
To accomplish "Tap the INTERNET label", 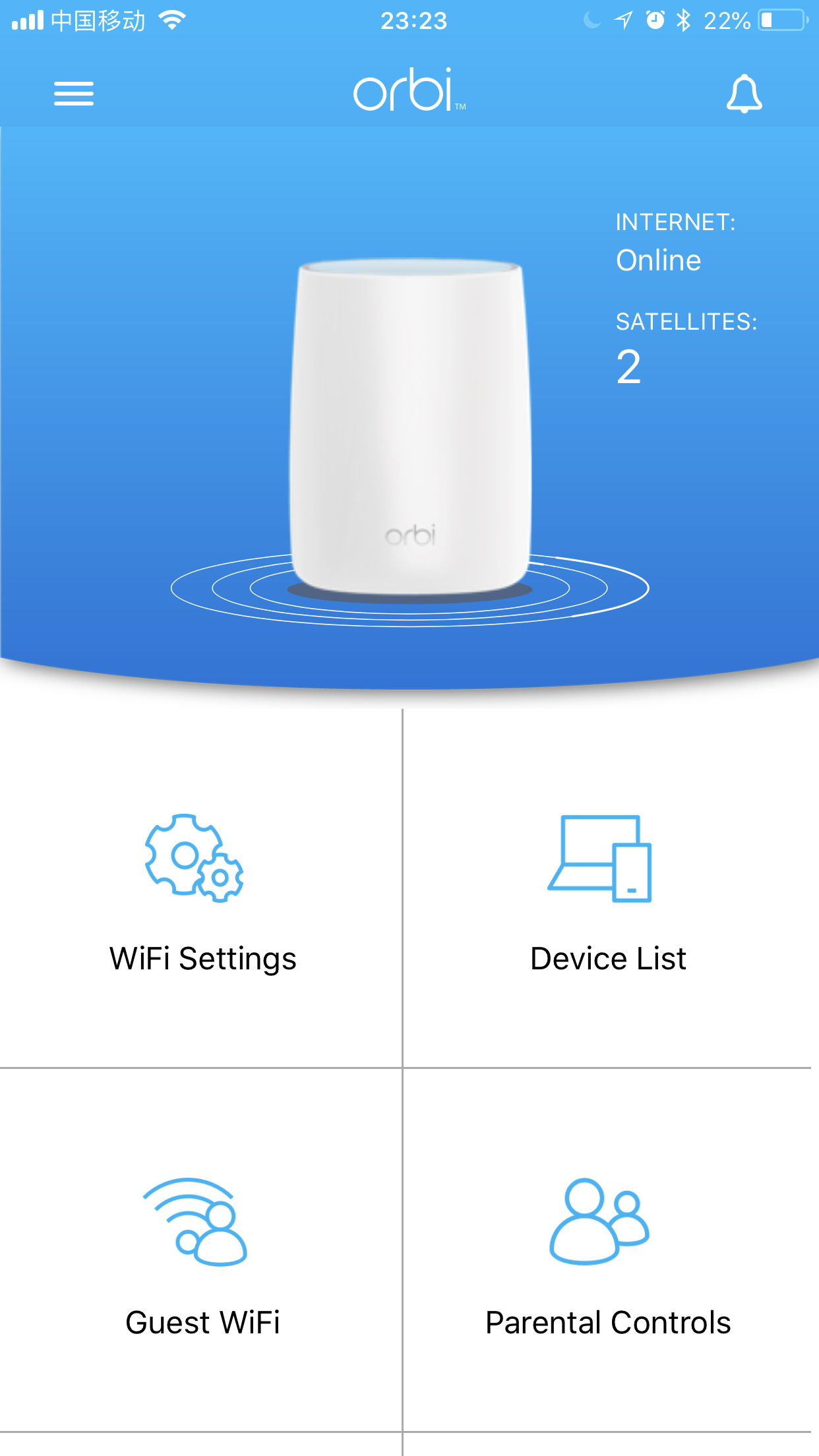I will (x=675, y=222).
